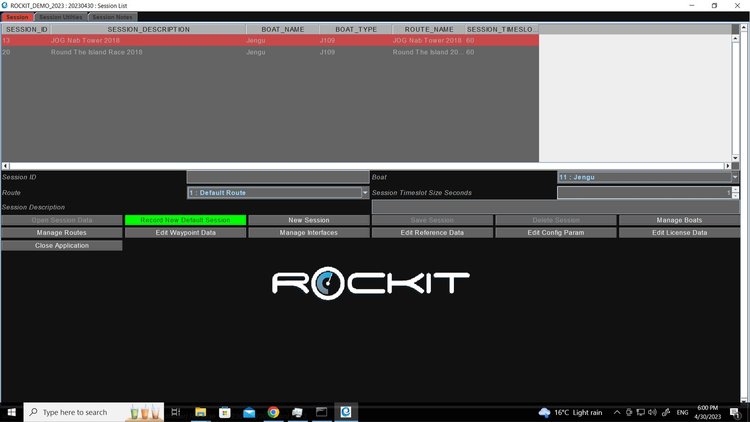Open Edit Config Param
Image resolution: width=750 pixels, height=422 pixels.
pos(556,233)
